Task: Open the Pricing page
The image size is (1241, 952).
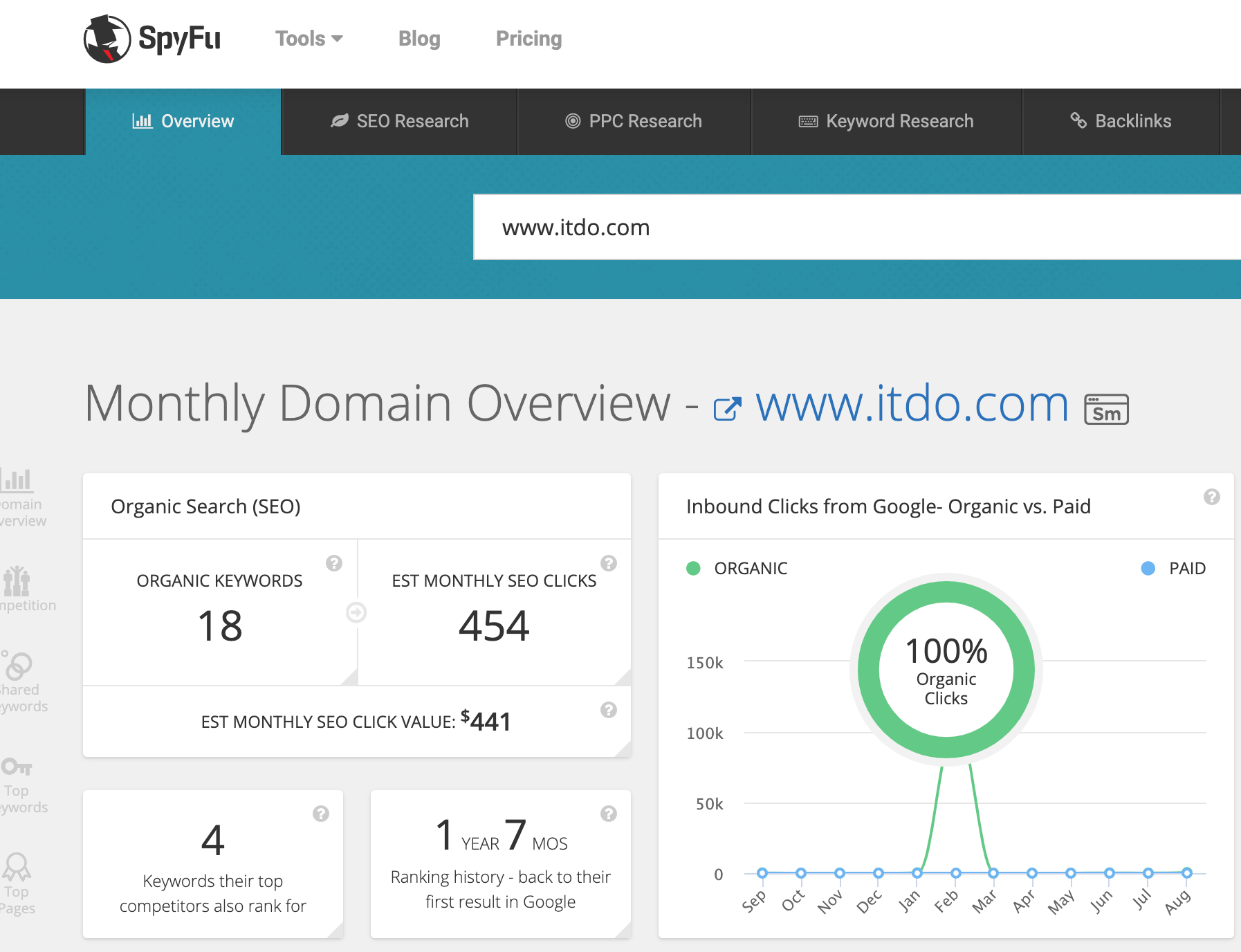Action: [528, 39]
